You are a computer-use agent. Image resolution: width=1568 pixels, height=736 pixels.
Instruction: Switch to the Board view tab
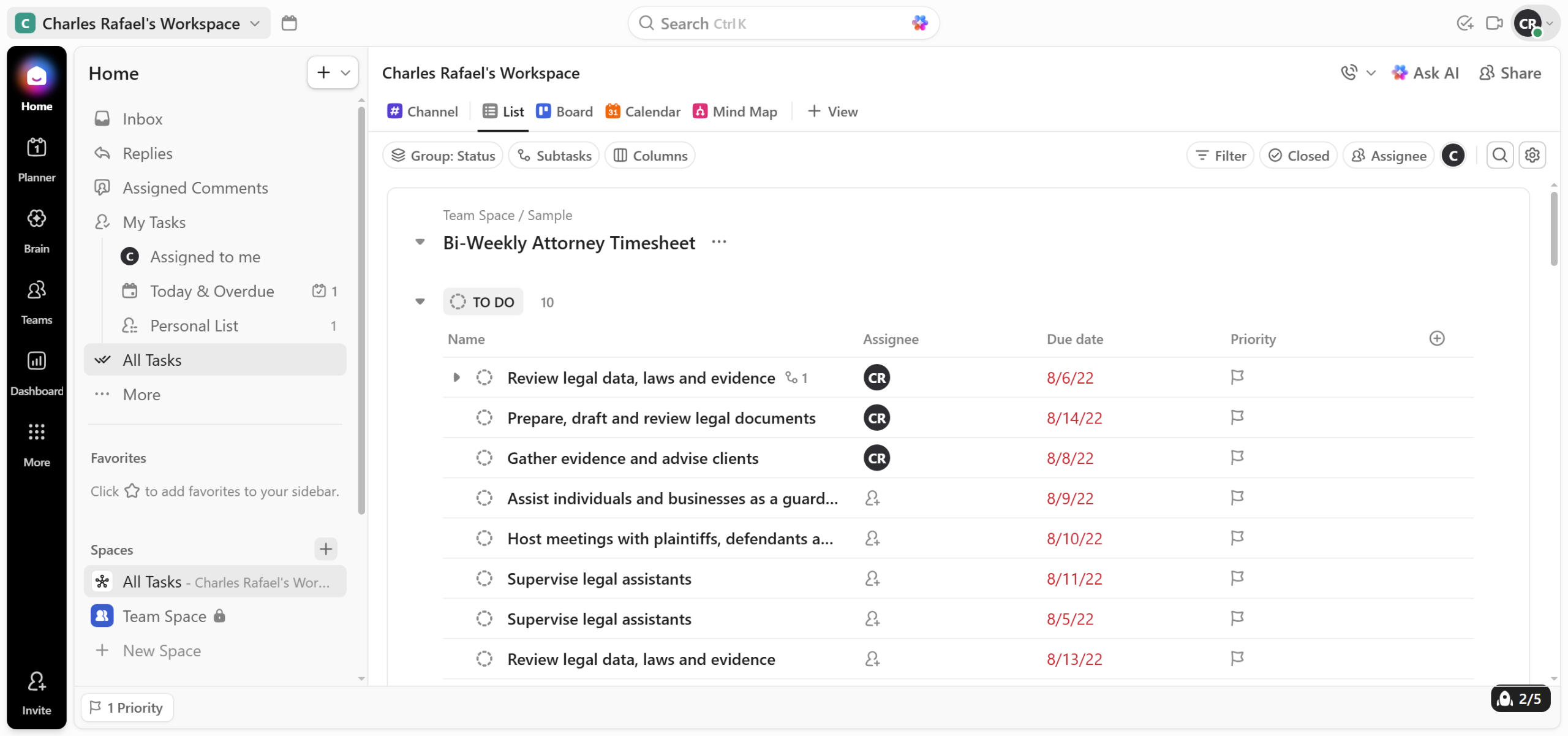click(x=564, y=112)
